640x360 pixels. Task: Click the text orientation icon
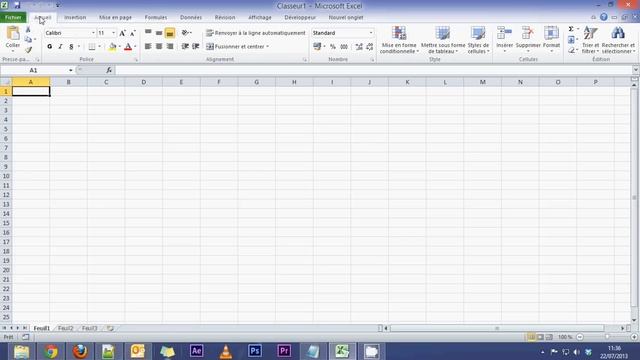point(186,33)
